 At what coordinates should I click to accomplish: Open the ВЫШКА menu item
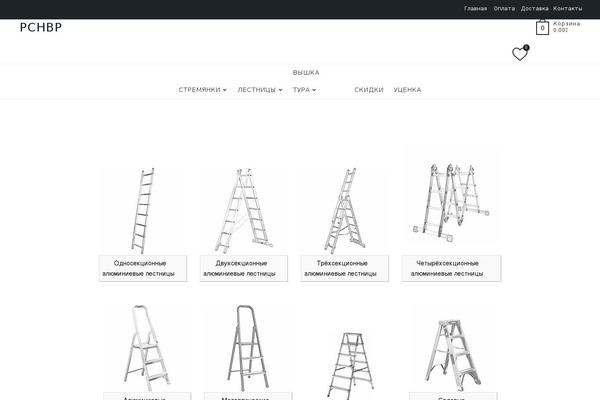[x=306, y=72]
